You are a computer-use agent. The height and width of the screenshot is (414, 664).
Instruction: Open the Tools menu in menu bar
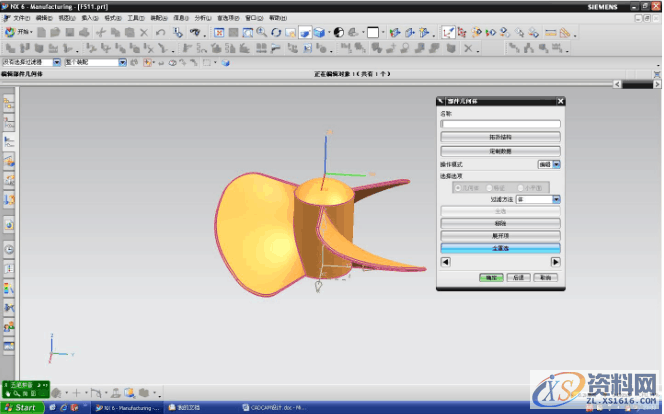pyautogui.click(x=134, y=18)
